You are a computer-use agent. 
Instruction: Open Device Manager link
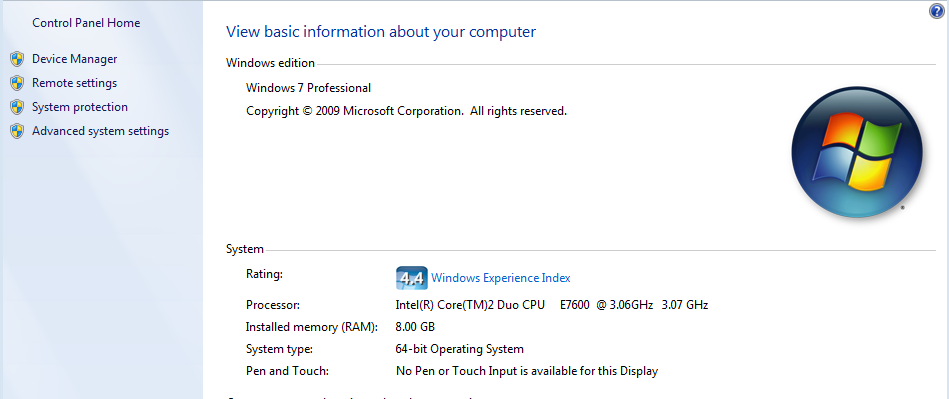[x=74, y=59]
